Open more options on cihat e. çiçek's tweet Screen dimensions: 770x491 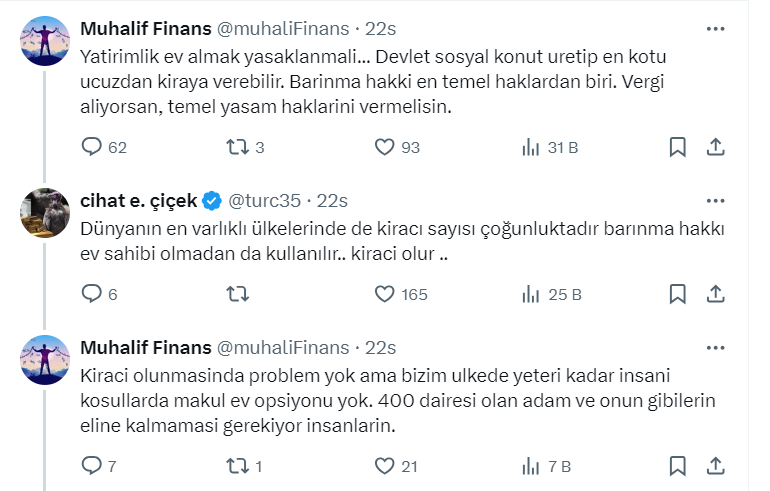tap(715, 201)
